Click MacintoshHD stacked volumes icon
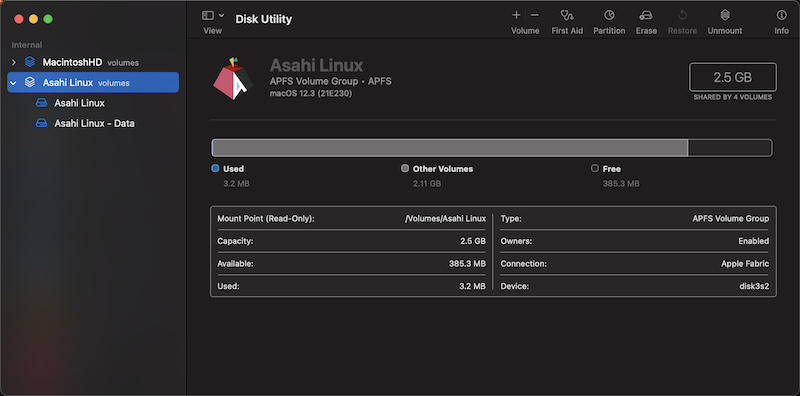 pyautogui.click(x=30, y=62)
